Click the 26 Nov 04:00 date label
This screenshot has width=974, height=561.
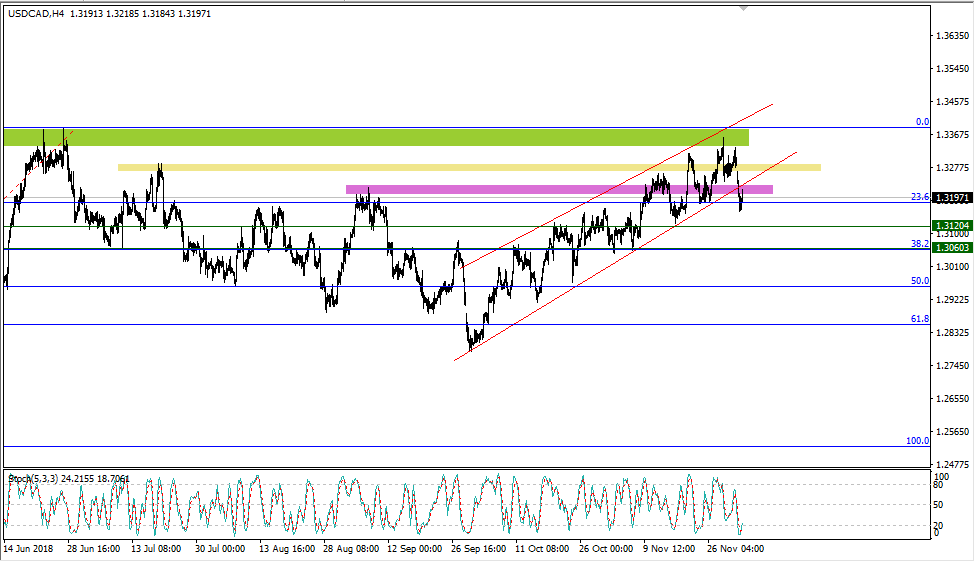[x=736, y=549]
